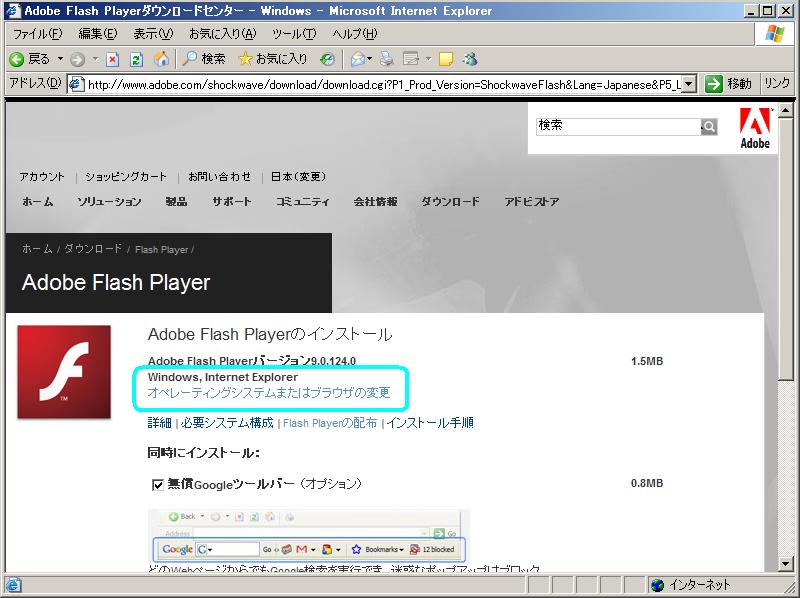The height and width of the screenshot is (598, 800).
Task: Open the 表示(V) menu
Action: (153, 34)
